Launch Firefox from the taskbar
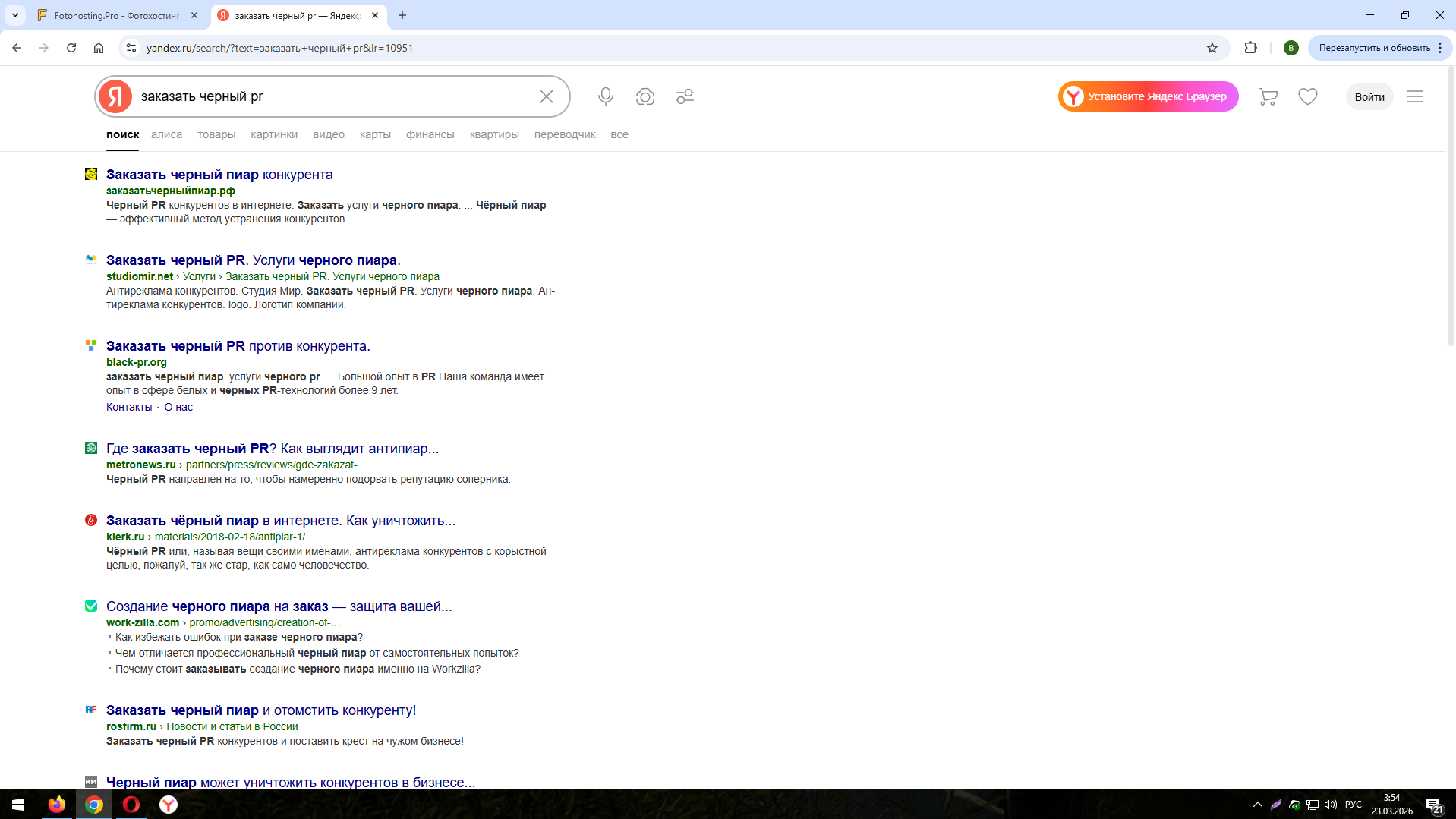1456x819 pixels. click(57, 805)
